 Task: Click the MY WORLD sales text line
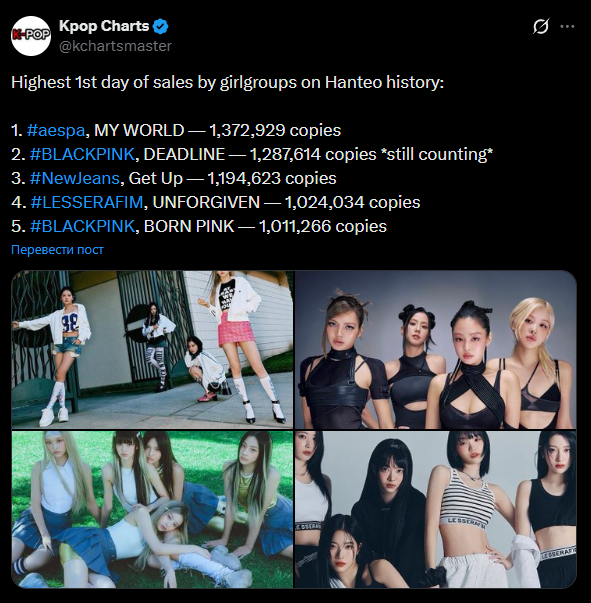pyautogui.click(x=176, y=130)
